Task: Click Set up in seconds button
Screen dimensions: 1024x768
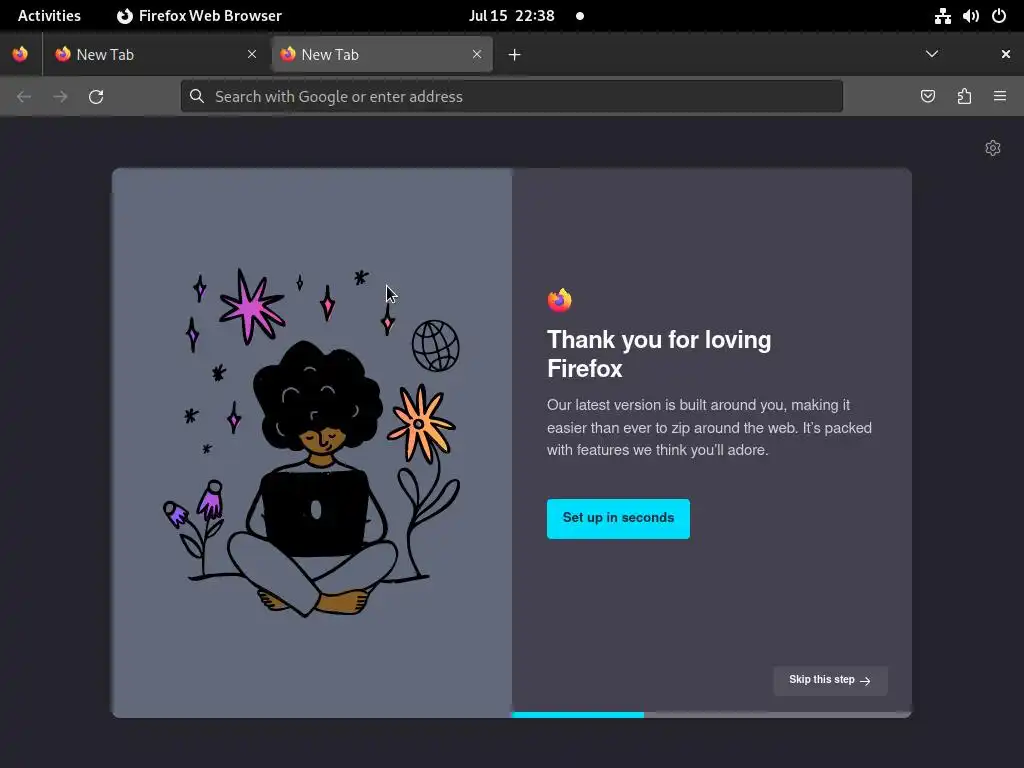Action: 618,519
